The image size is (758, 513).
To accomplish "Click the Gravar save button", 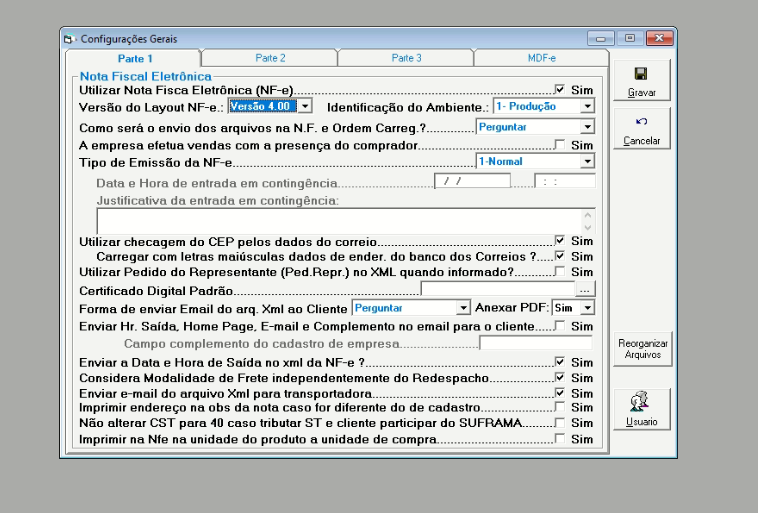I will (x=641, y=80).
